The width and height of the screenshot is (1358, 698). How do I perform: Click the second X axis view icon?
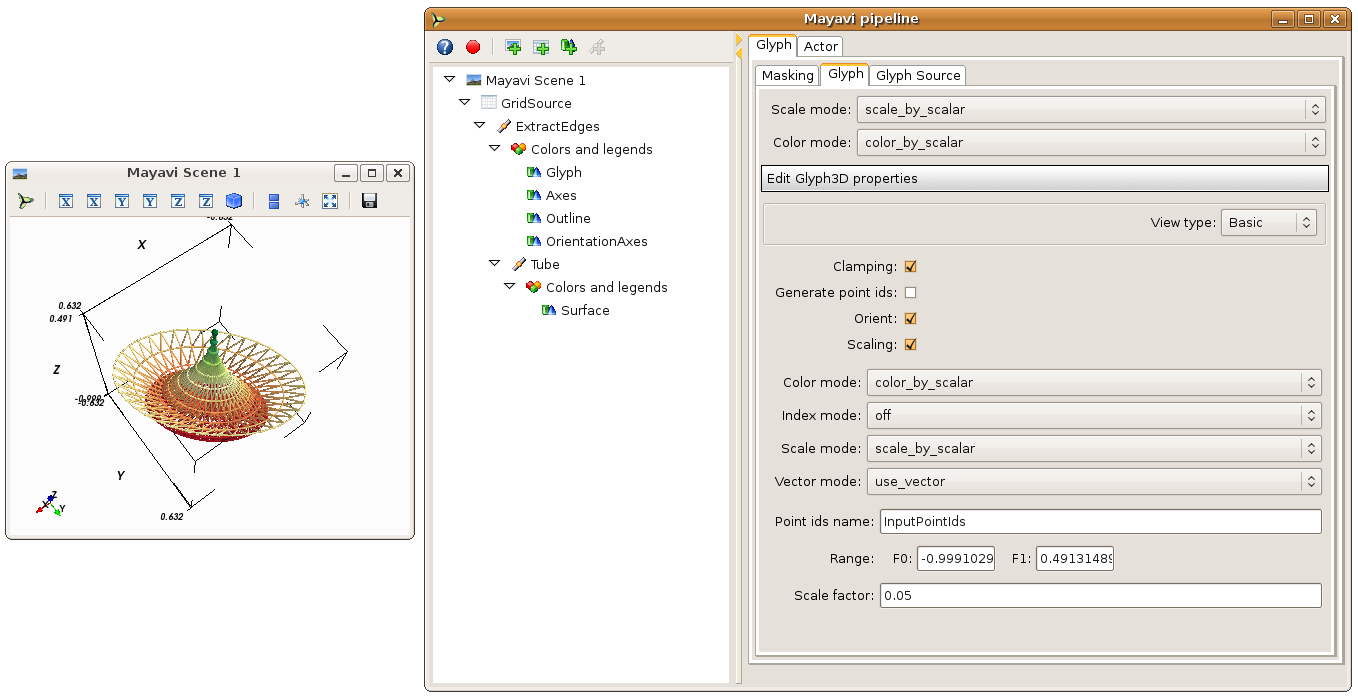(x=94, y=201)
